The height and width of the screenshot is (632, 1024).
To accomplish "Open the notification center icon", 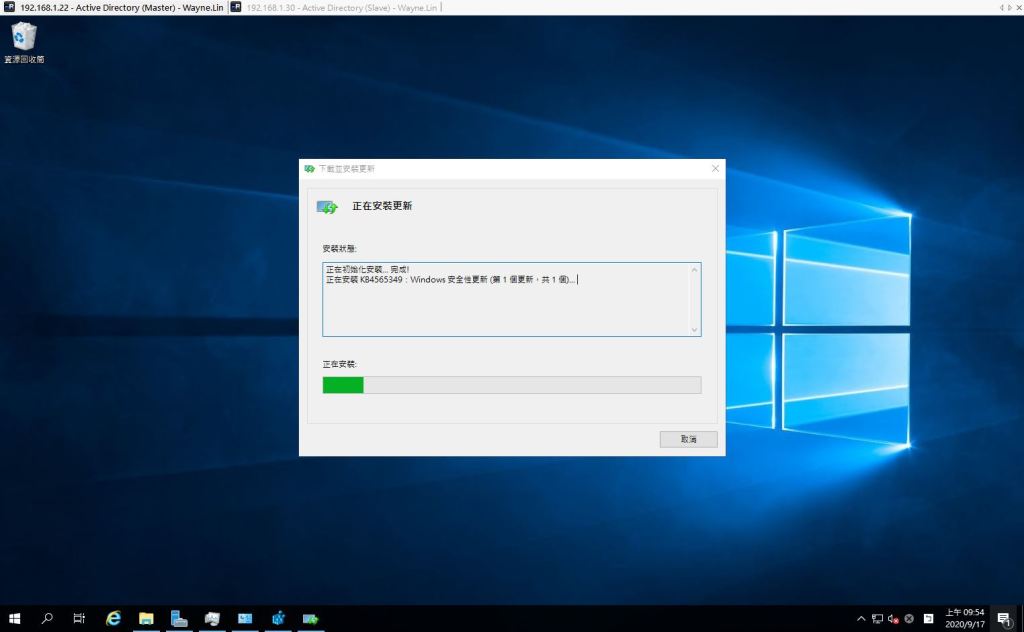I will pyautogui.click(x=1004, y=619).
